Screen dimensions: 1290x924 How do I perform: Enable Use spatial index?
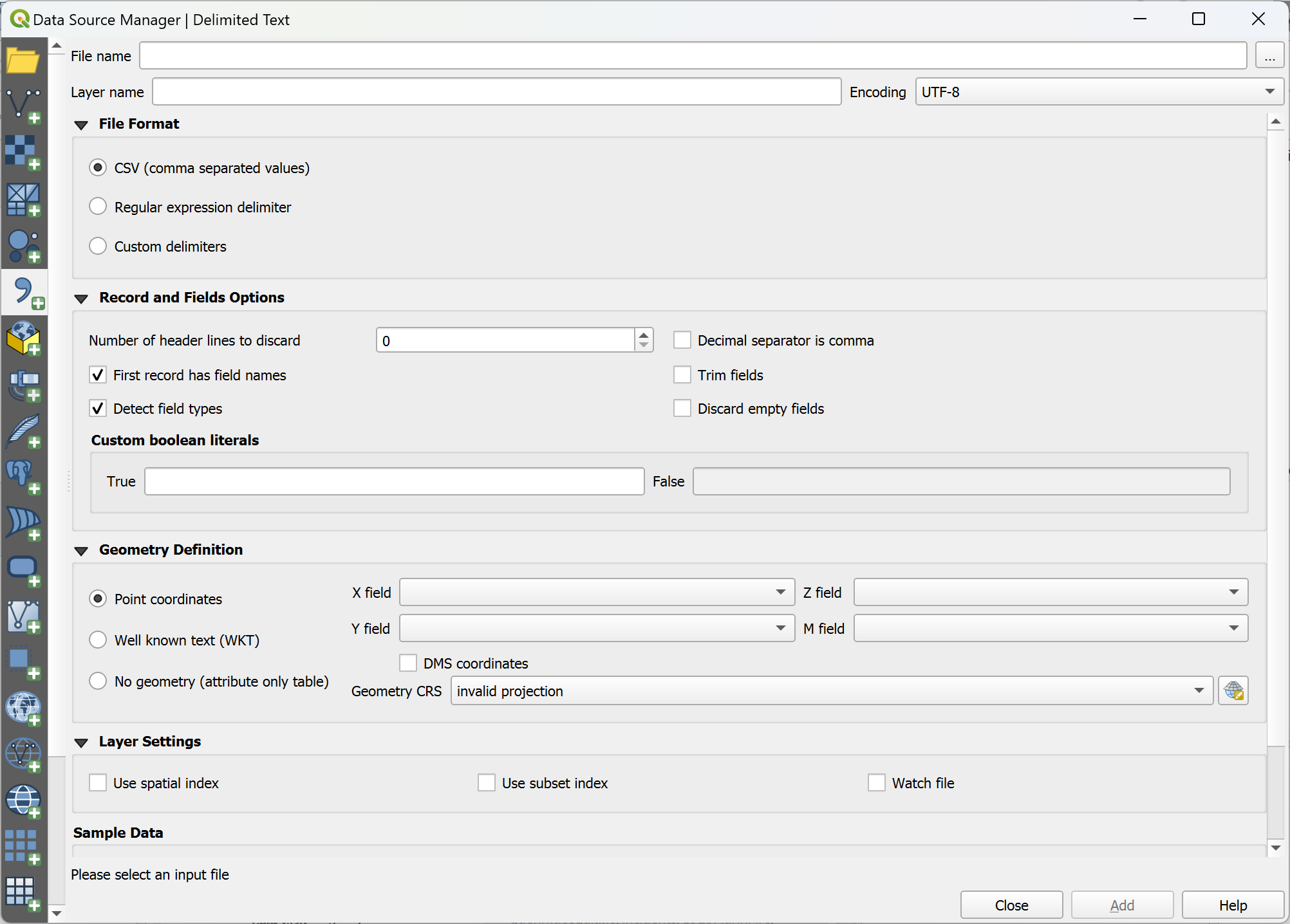(x=97, y=782)
